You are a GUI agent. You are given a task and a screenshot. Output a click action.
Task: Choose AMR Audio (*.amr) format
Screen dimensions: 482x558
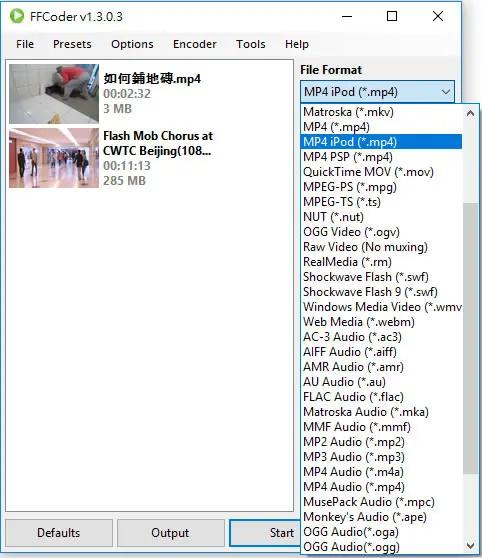pos(382,367)
